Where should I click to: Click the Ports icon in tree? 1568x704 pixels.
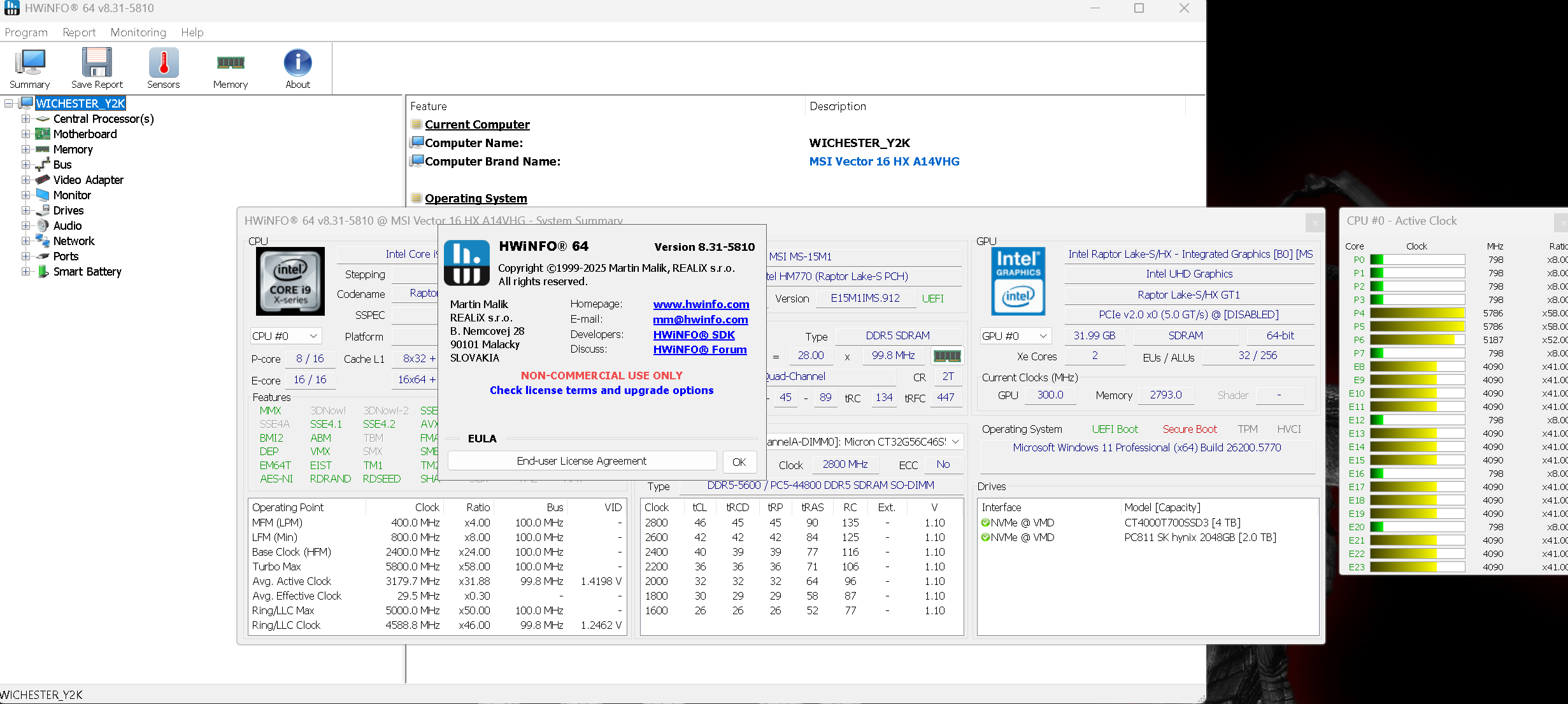pos(43,257)
